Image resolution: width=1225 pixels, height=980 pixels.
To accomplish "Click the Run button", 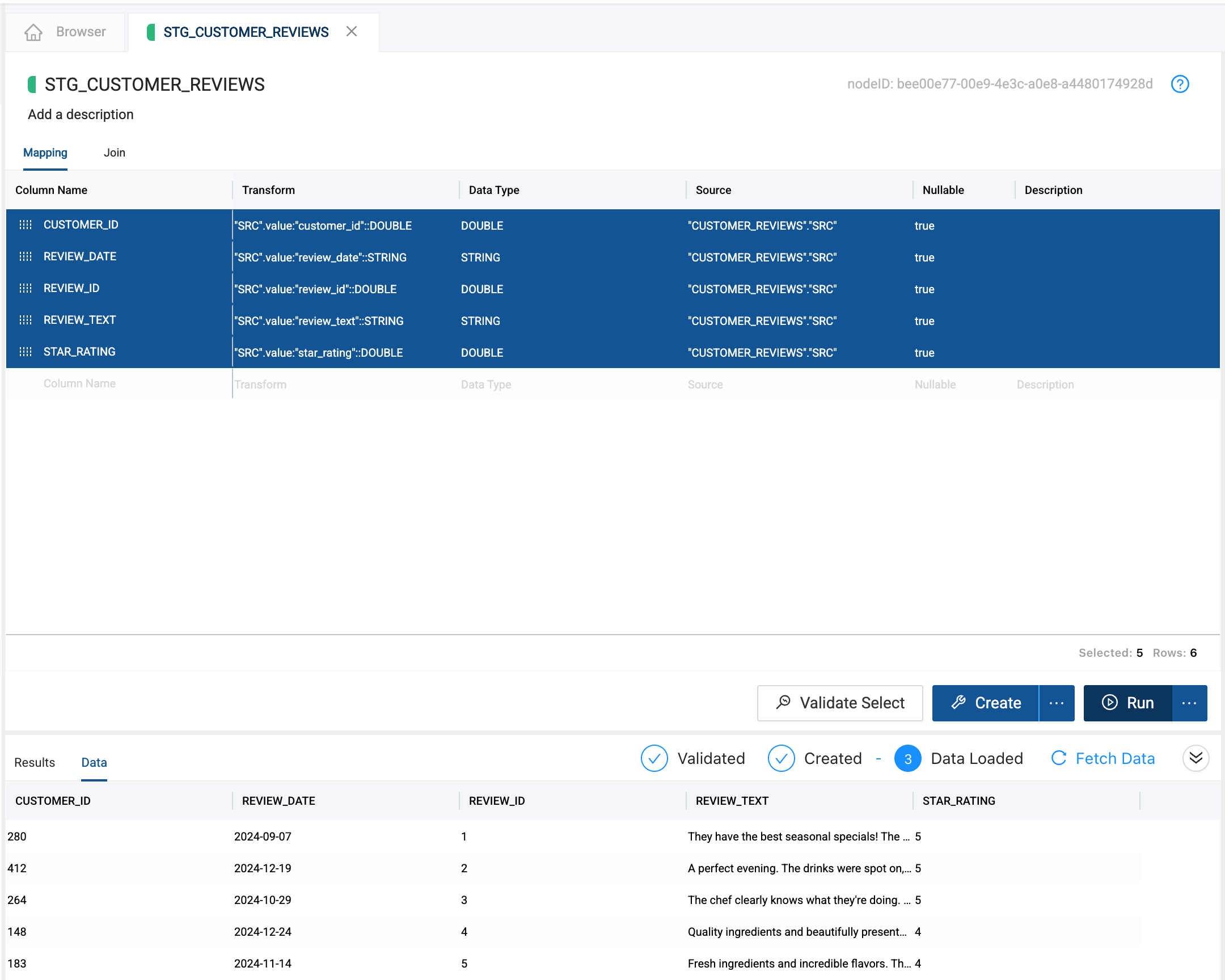I will coord(1127,703).
